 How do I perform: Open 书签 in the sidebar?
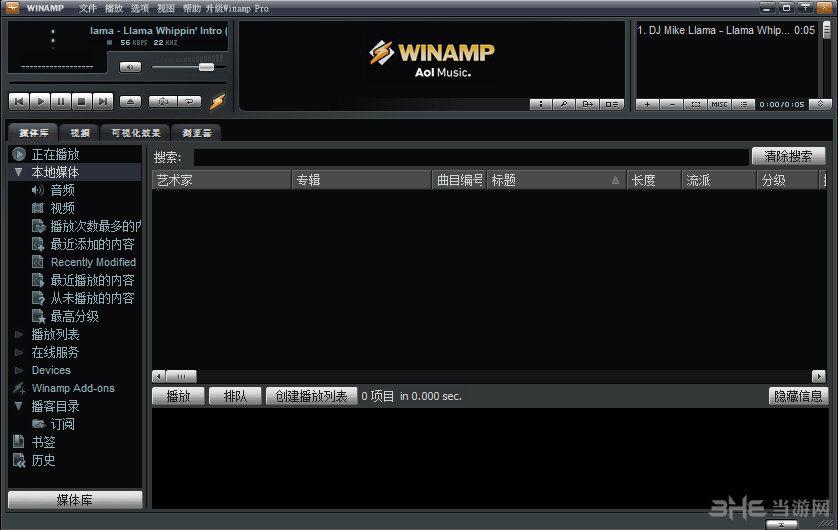tap(43, 442)
